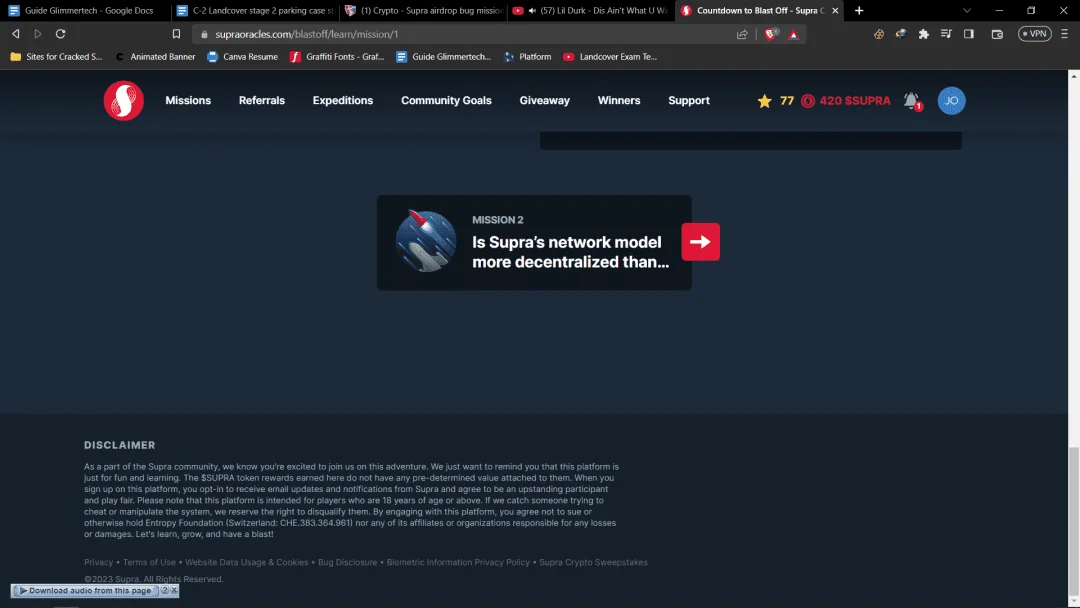Open the extensions puzzle icon
Screen dimensions: 1080x608
[924, 34]
